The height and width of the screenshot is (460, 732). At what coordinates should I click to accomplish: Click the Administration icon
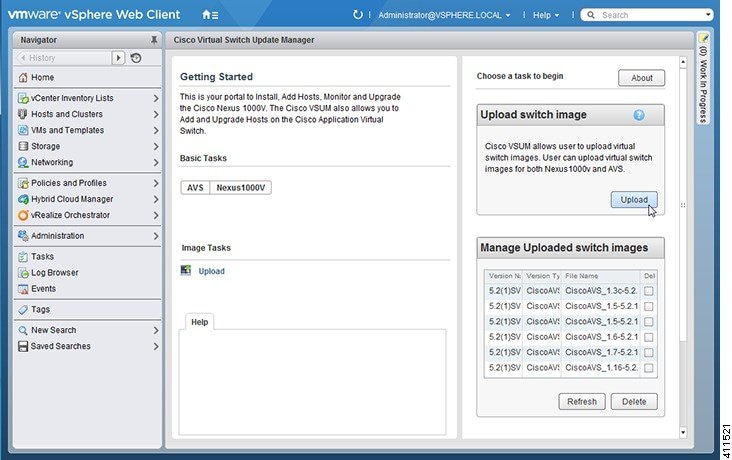click(x=23, y=236)
